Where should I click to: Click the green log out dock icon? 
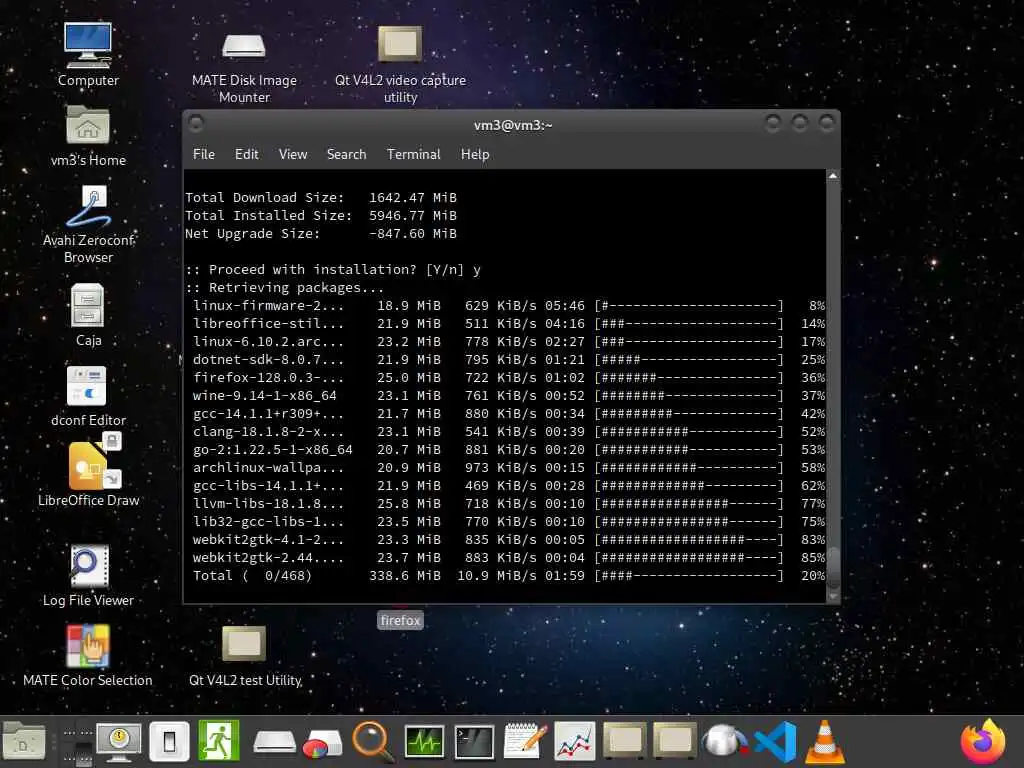point(219,740)
